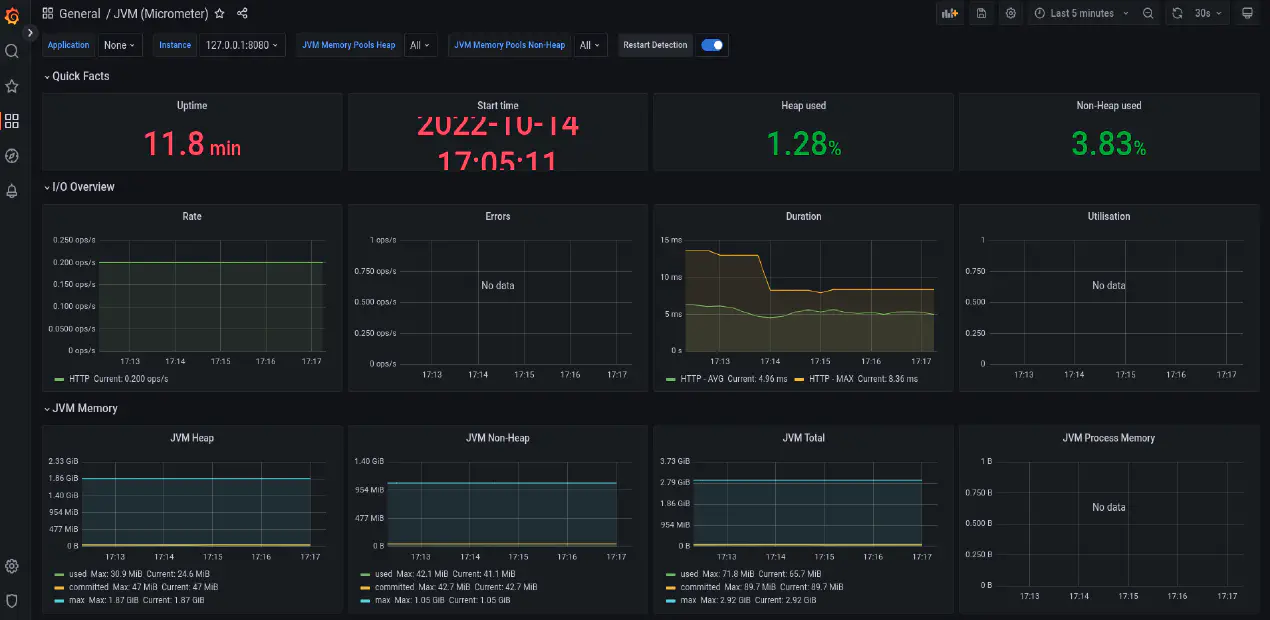Click the Search sidebar icon

11,51
